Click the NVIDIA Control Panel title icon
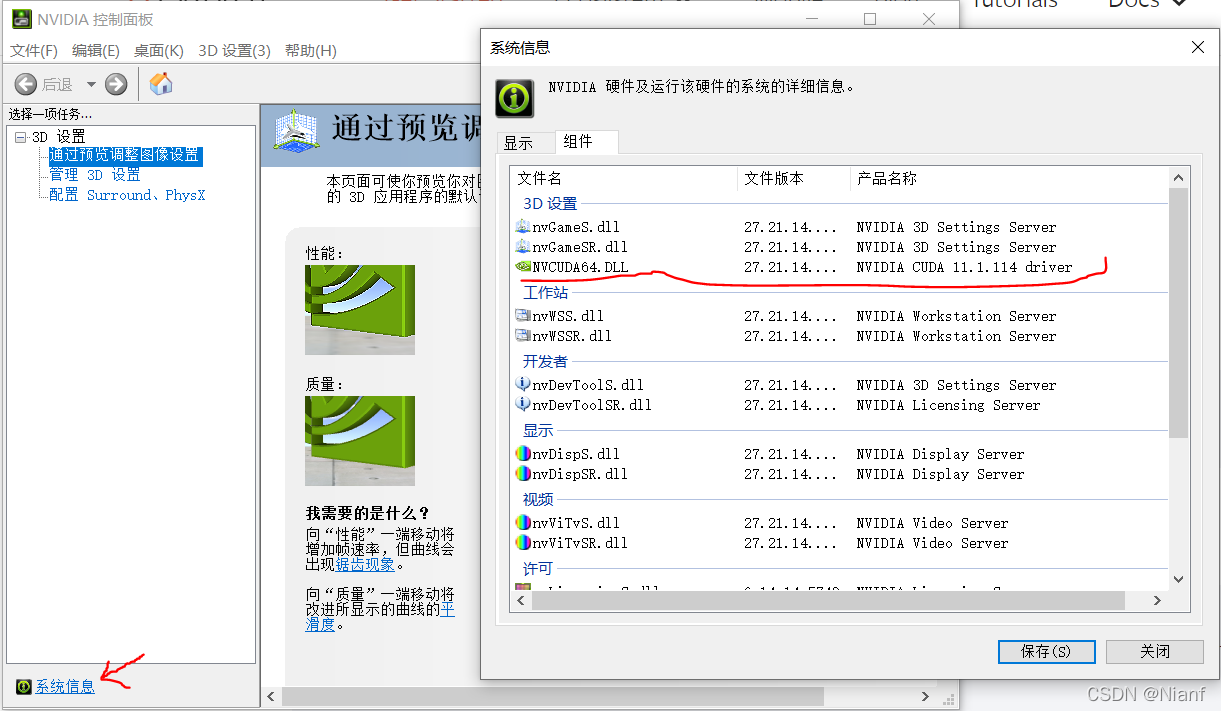The image size is (1221, 711). coord(21,19)
